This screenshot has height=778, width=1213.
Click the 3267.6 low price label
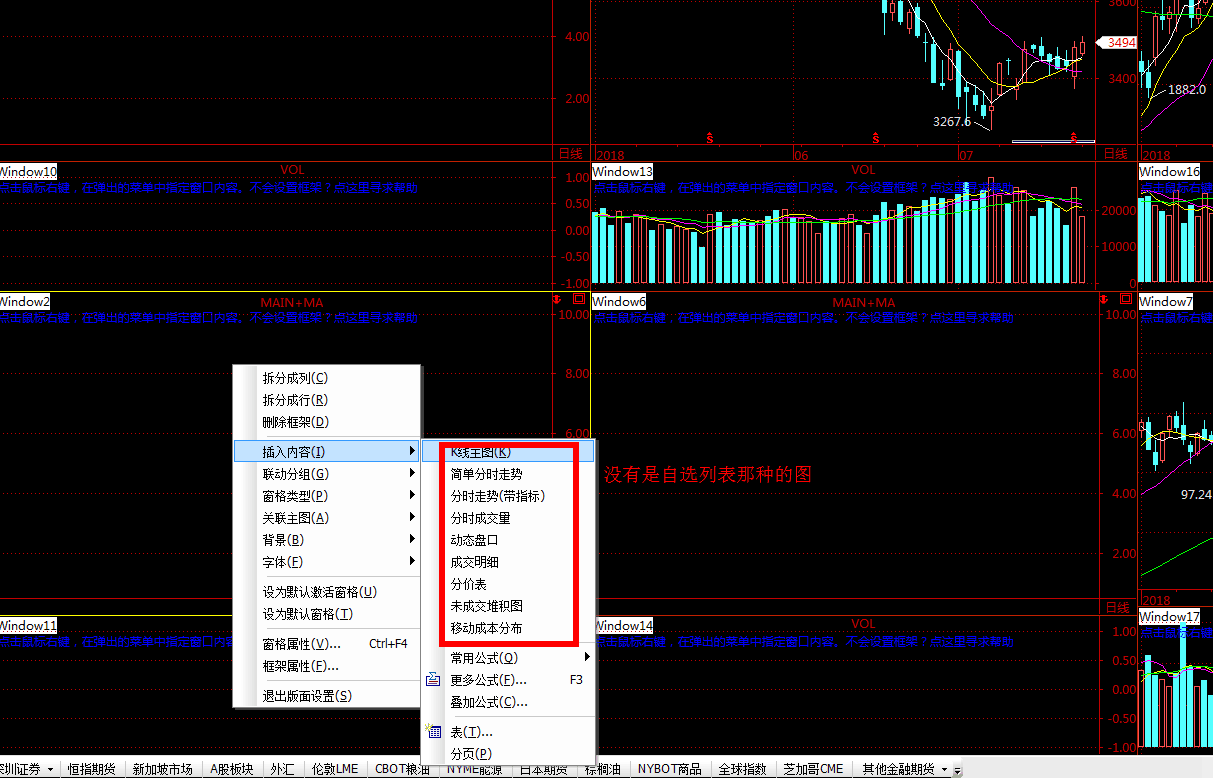click(952, 121)
